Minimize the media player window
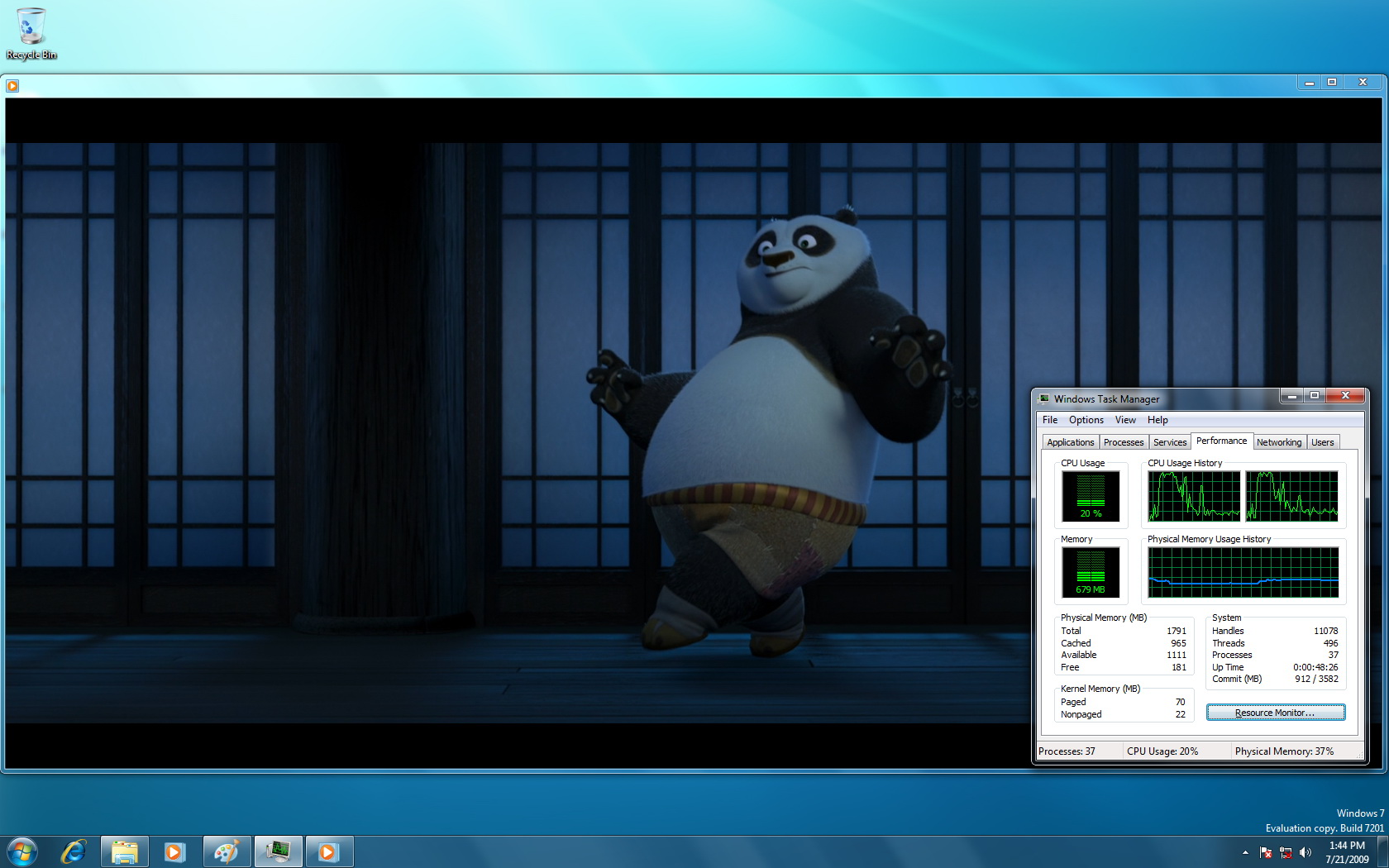Viewport: 1389px width, 868px height. click(x=1309, y=83)
